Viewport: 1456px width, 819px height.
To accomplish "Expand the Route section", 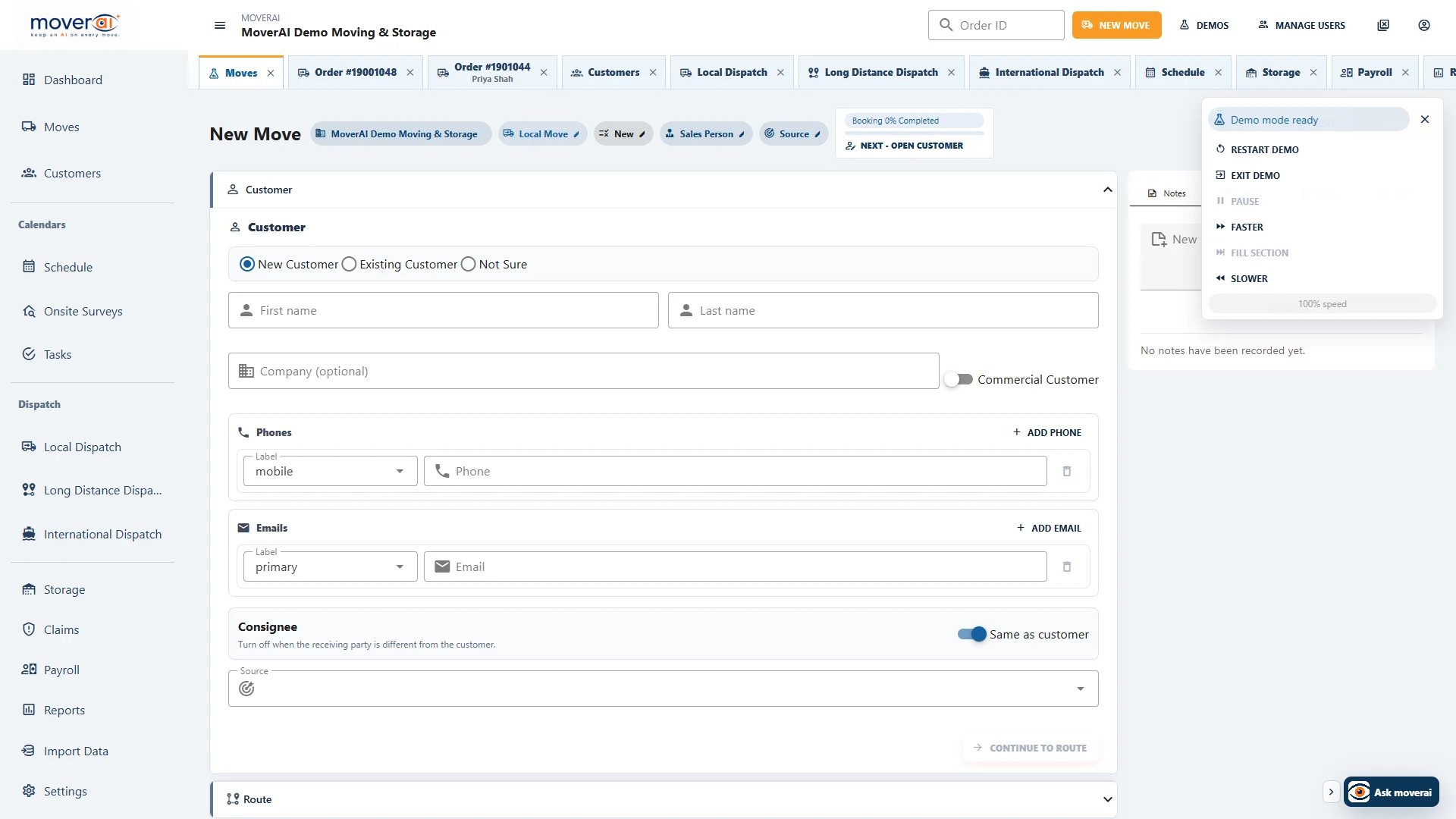I will pos(663,799).
